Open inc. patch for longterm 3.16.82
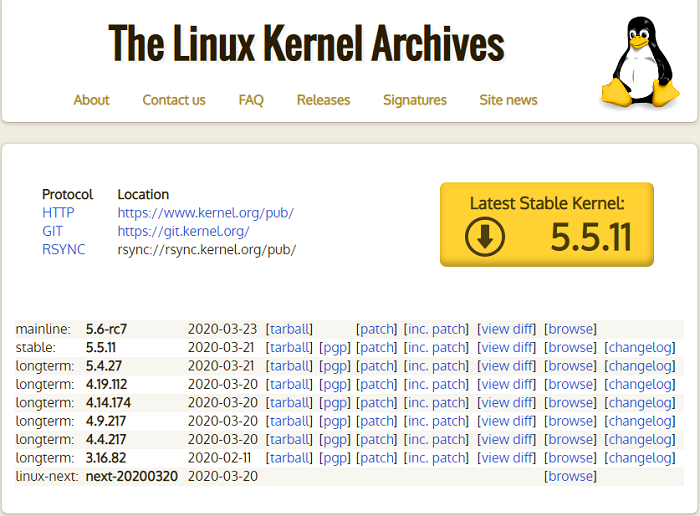This screenshot has height=516, width=700. 437,458
